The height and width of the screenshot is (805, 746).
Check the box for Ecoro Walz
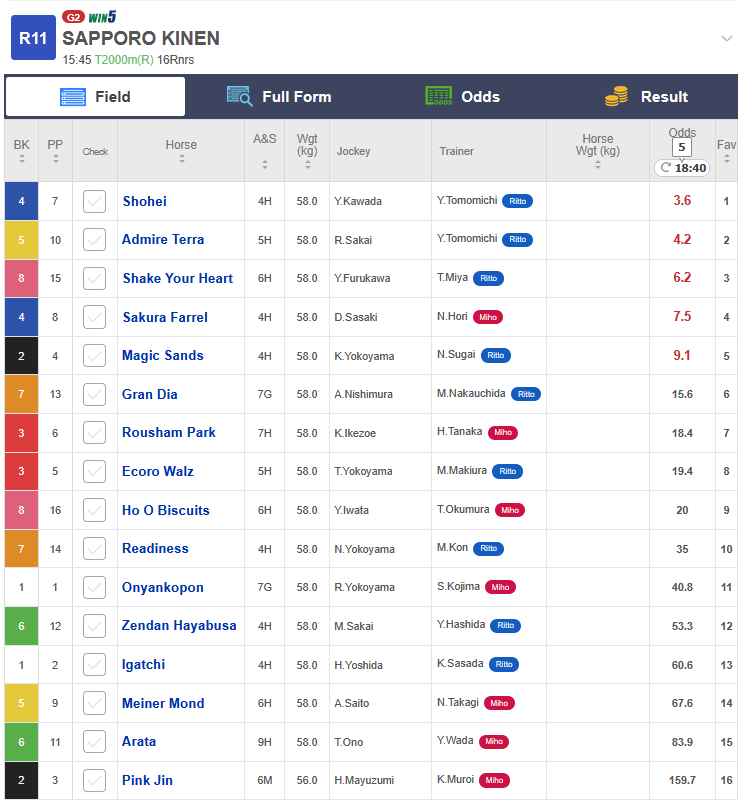[94, 471]
